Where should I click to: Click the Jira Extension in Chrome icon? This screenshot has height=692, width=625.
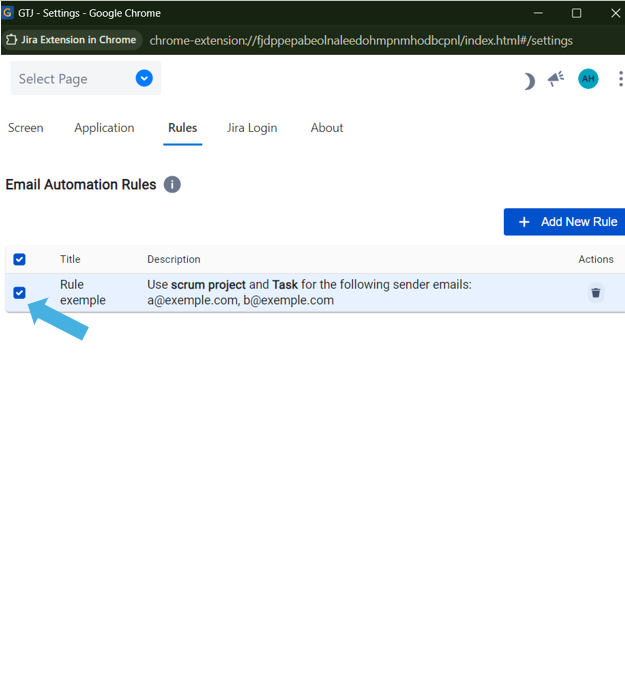tap(12, 40)
